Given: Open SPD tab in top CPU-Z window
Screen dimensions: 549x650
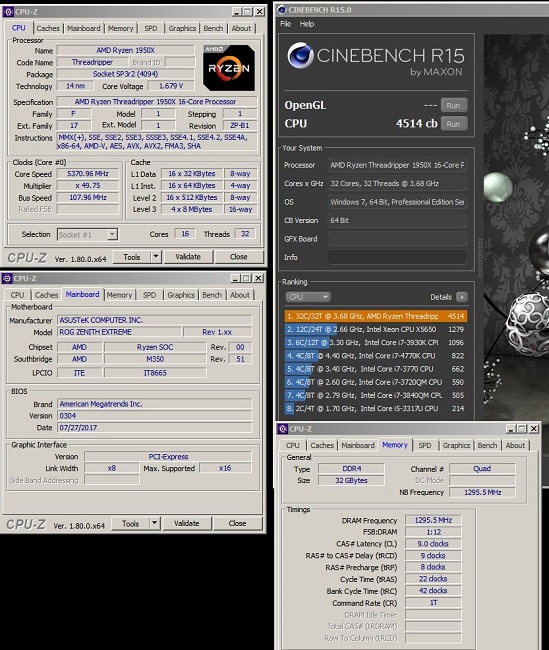Looking at the screenshot, I should point(151,28).
